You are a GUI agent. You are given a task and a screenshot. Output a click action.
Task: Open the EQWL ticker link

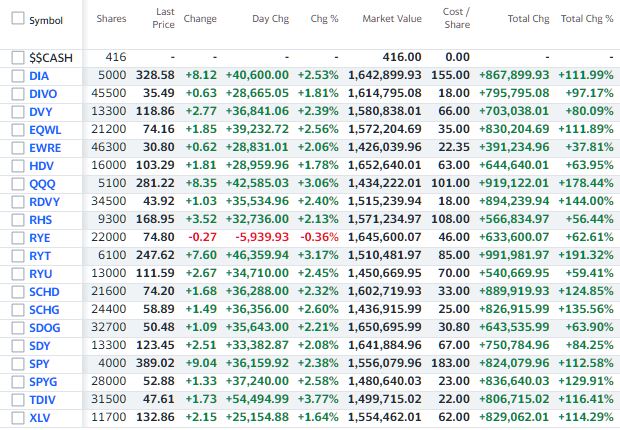(x=47, y=129)
